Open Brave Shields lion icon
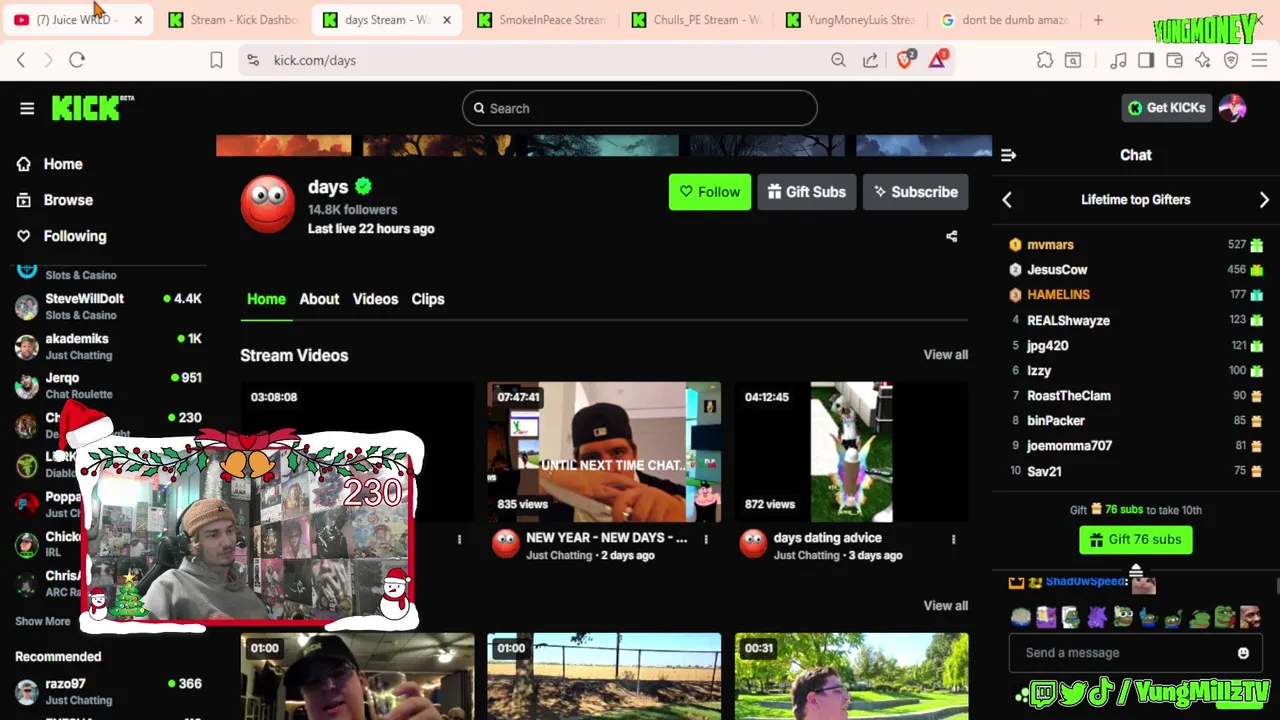Viewport: 1280px width, 720px height. (x=905, y=60)
